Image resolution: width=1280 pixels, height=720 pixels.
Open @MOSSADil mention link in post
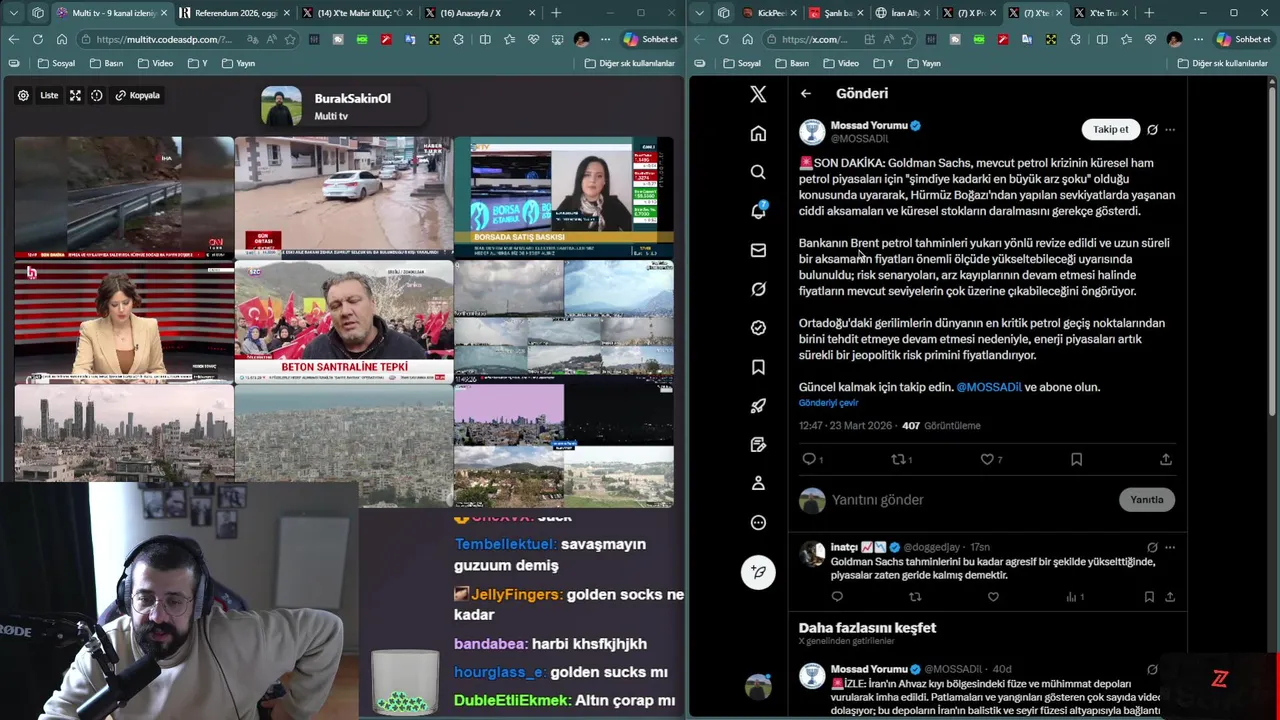tap(989, 387)
